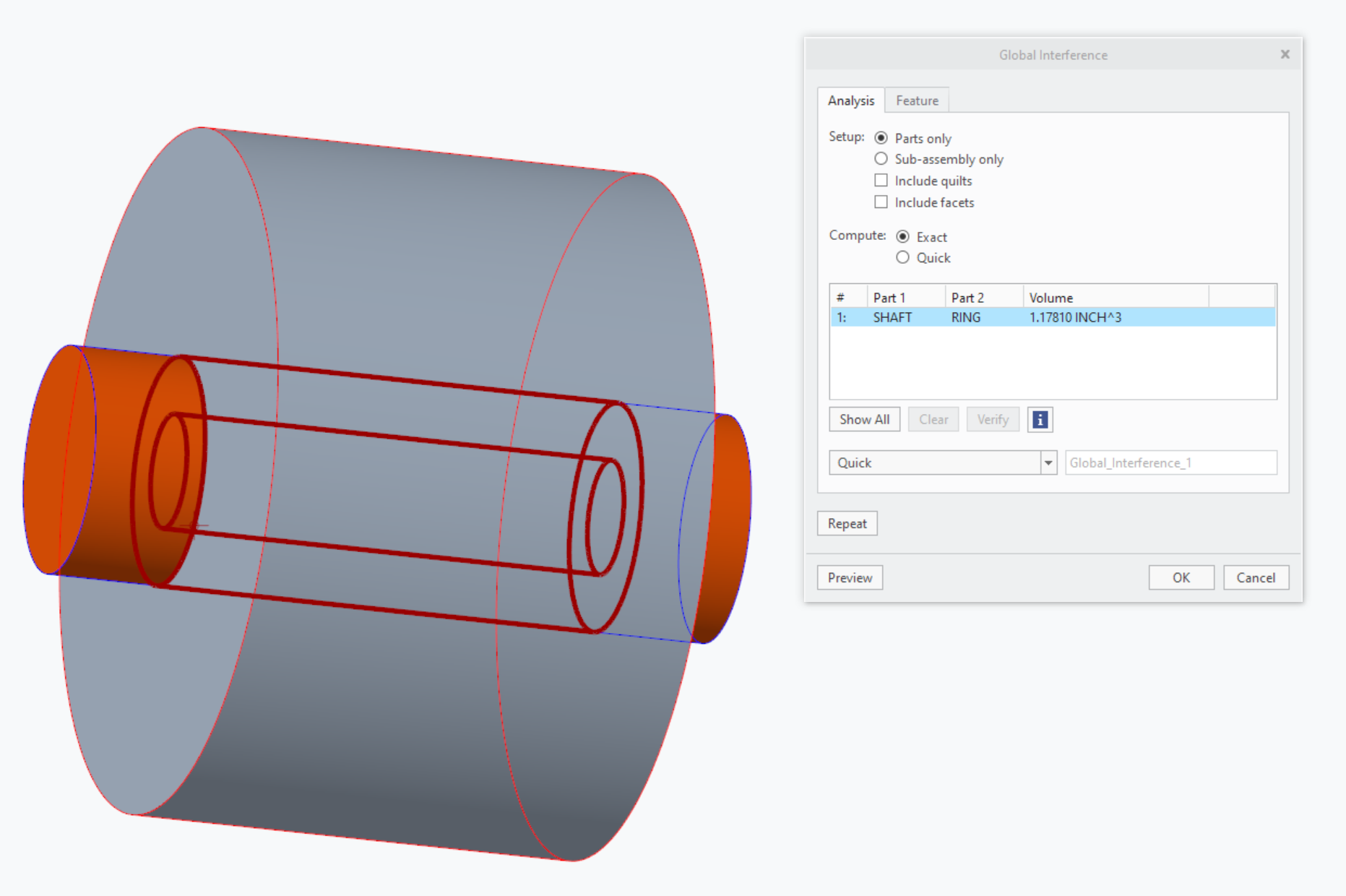Click Preview to preview the analysis
The width and height of the screenshot is (1346, 896).
[850, 577]
